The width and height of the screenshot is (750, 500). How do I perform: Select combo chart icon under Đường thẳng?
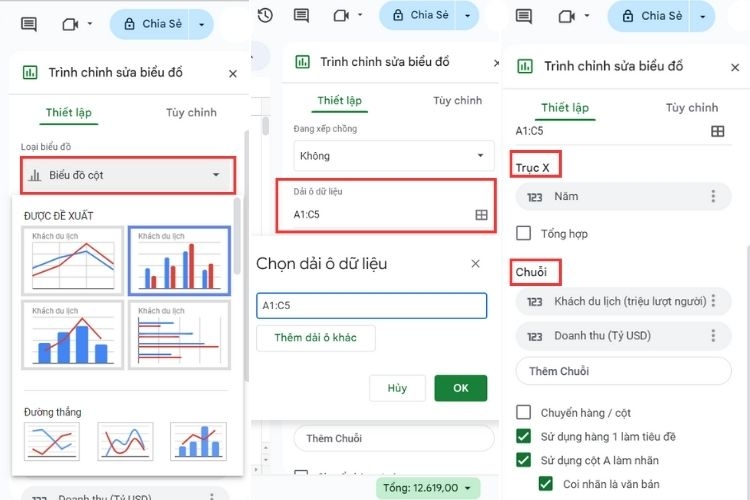tap(199, 441)
